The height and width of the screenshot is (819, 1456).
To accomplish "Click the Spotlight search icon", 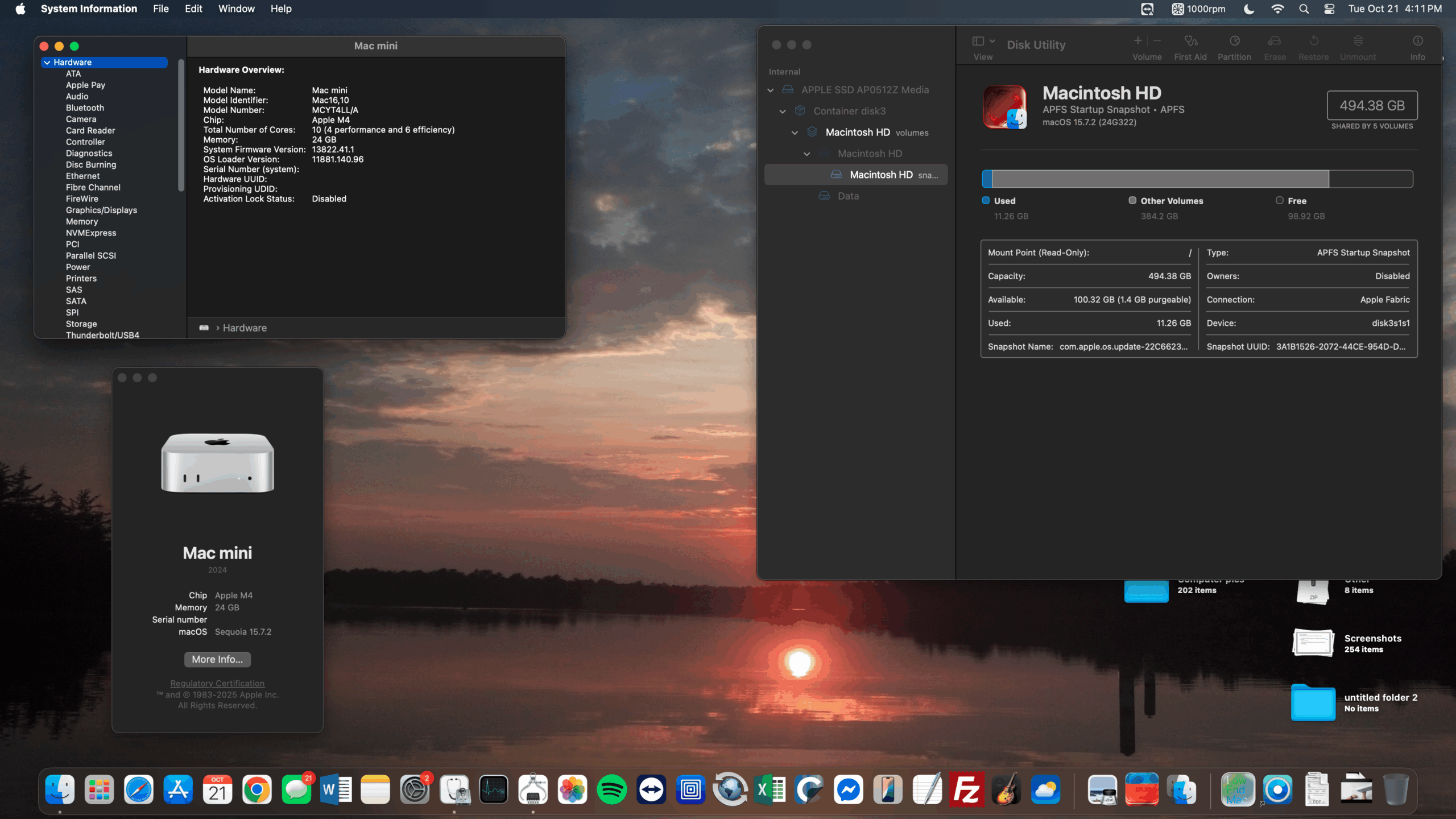I will tap(1304, 9).
